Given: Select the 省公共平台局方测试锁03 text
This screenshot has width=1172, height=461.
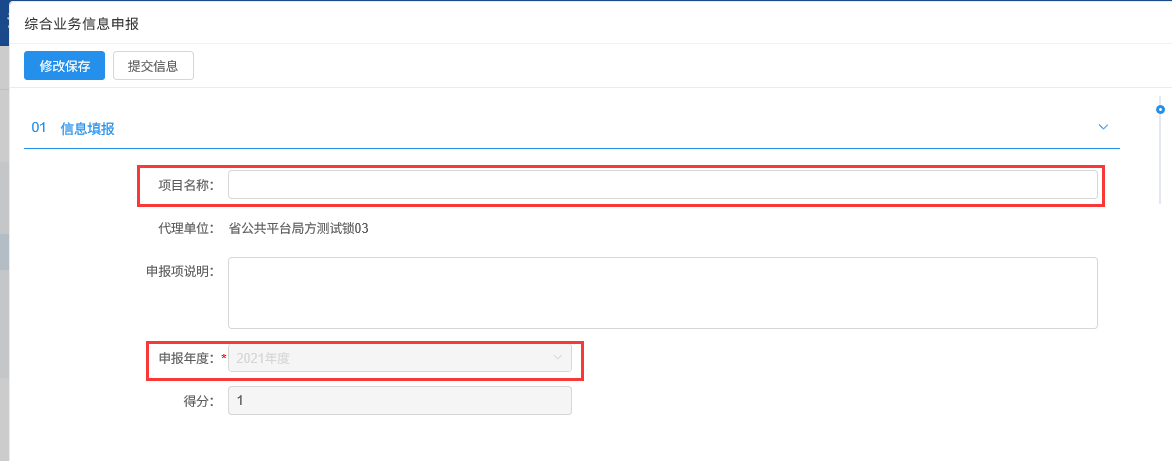Looking at the screenshot, I should [x=298, y=228].
